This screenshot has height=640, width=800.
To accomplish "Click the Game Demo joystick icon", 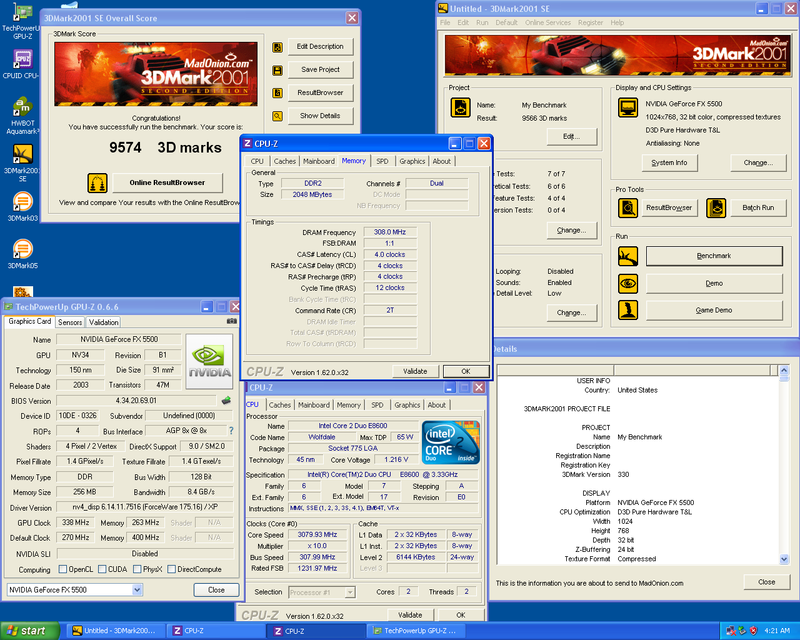I will [628, 310].
